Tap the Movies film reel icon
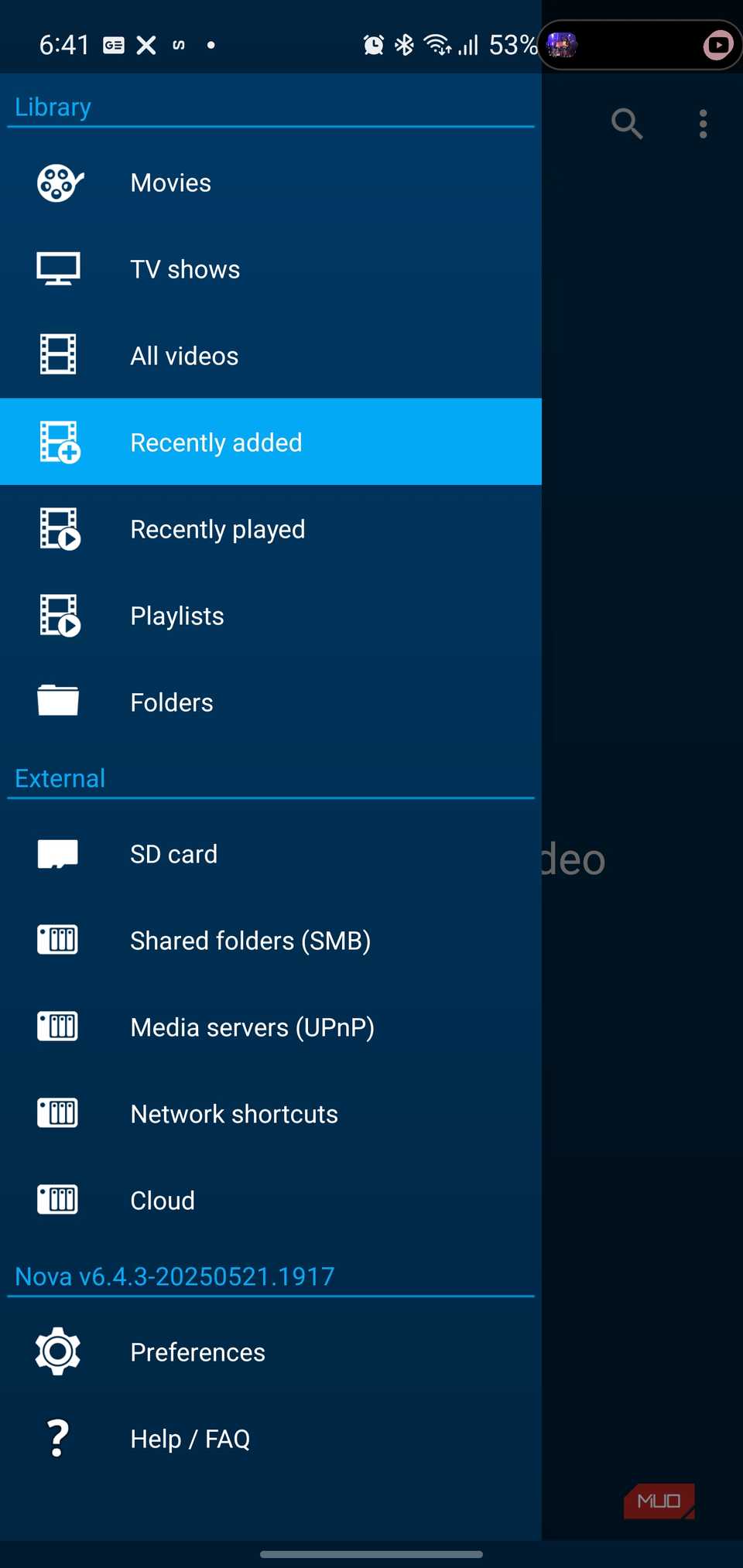Screen dimensions: 743x1568 point(60,183)
